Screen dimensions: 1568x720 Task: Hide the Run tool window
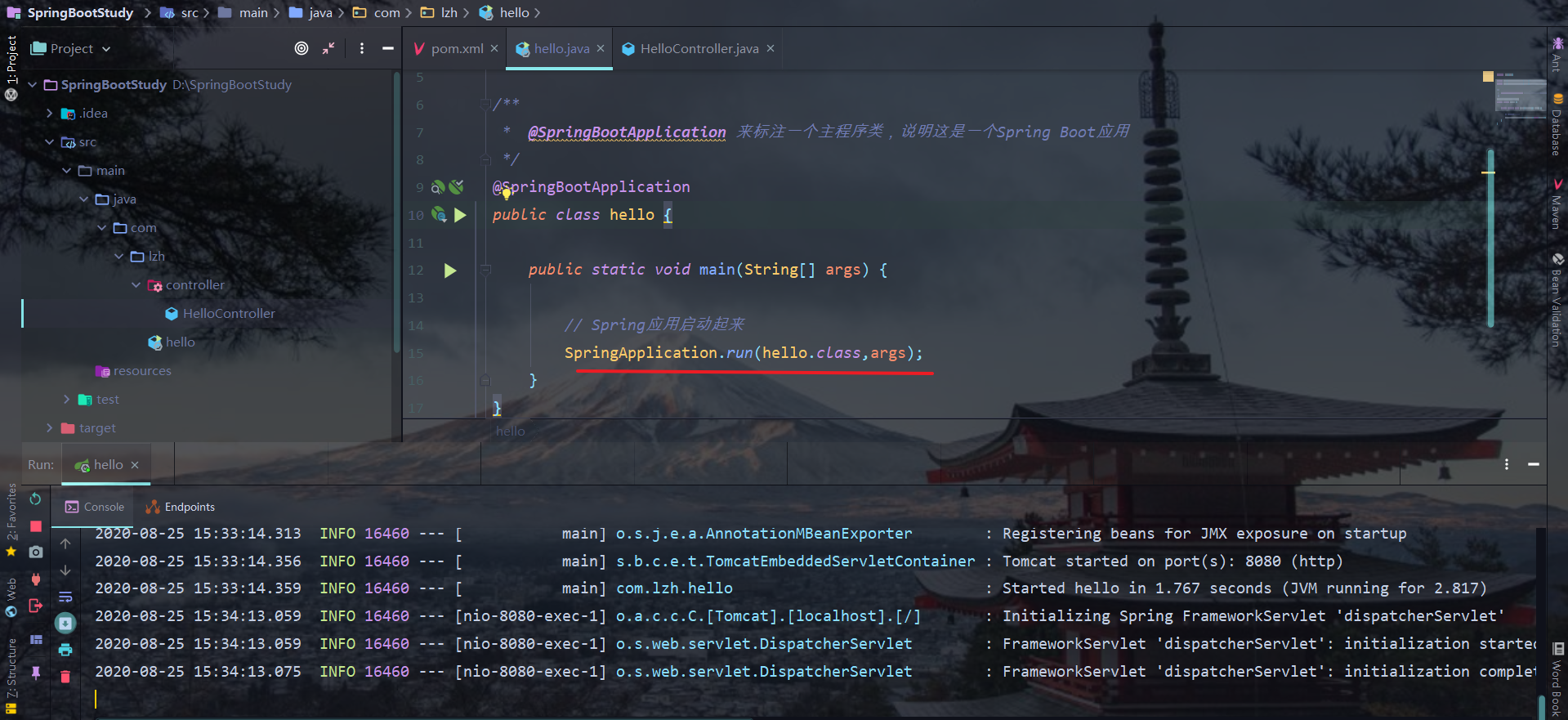coord(1534,464)
